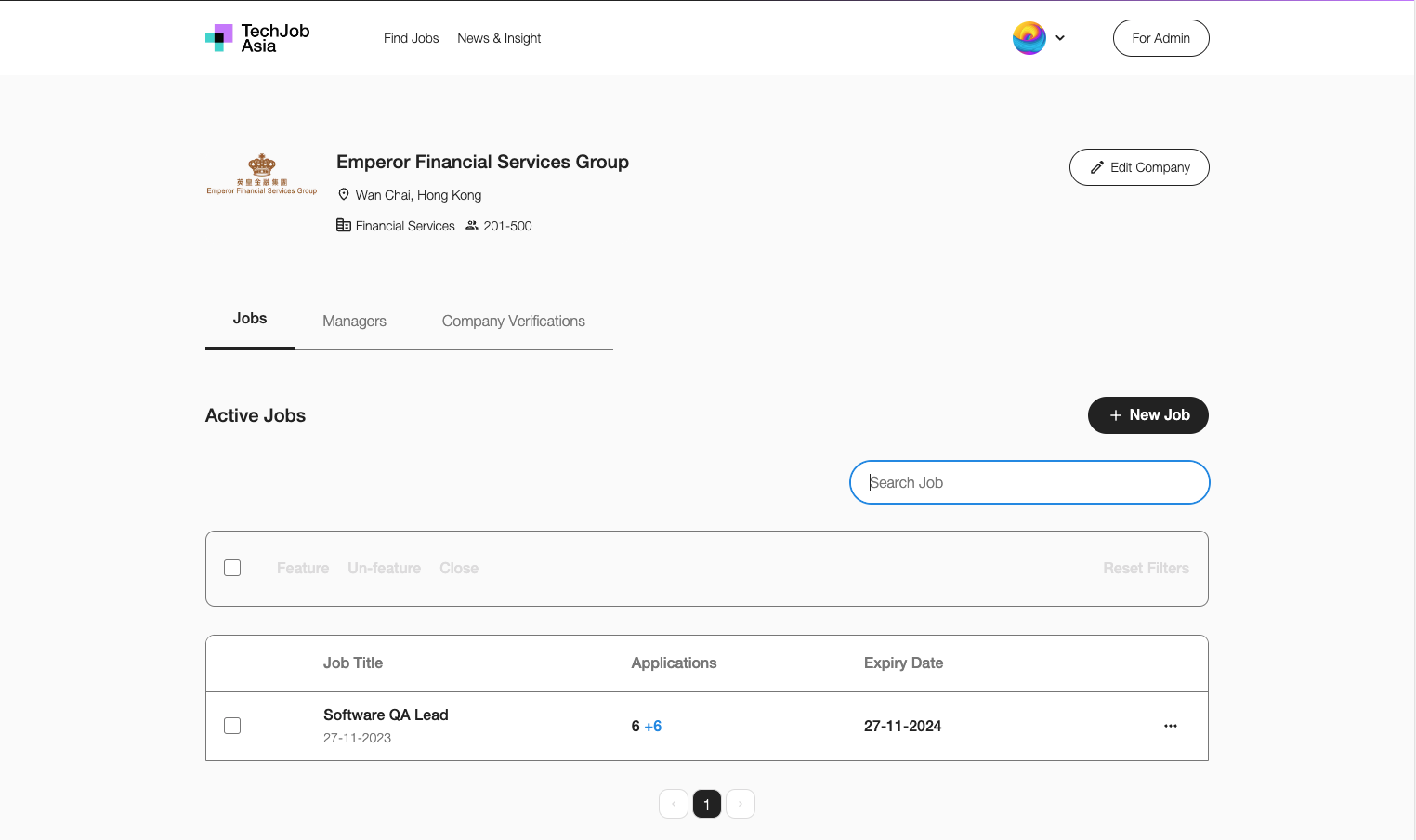Click the Wan Chai, Hong Kong location text
The image size is (1416, 840).
click(418, 195)
